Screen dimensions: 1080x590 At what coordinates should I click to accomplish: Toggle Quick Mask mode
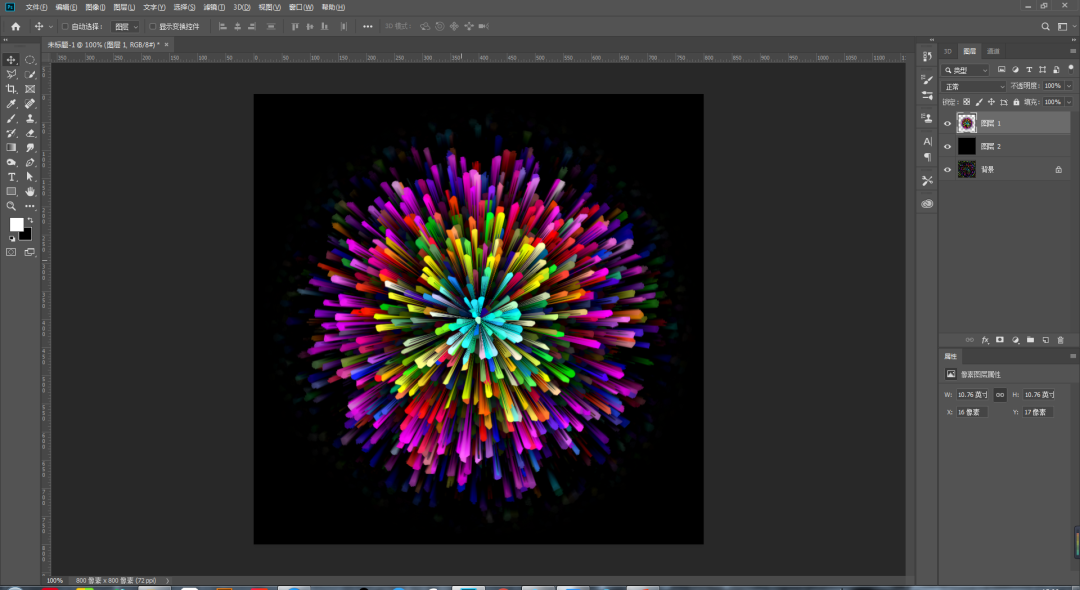tap(11, 253)
